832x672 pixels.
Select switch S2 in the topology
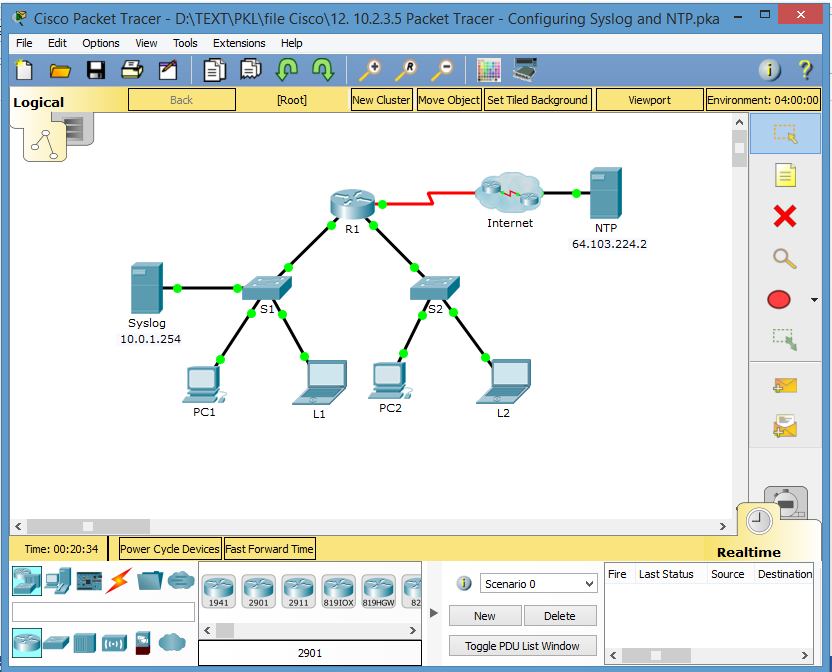[435, 289]
